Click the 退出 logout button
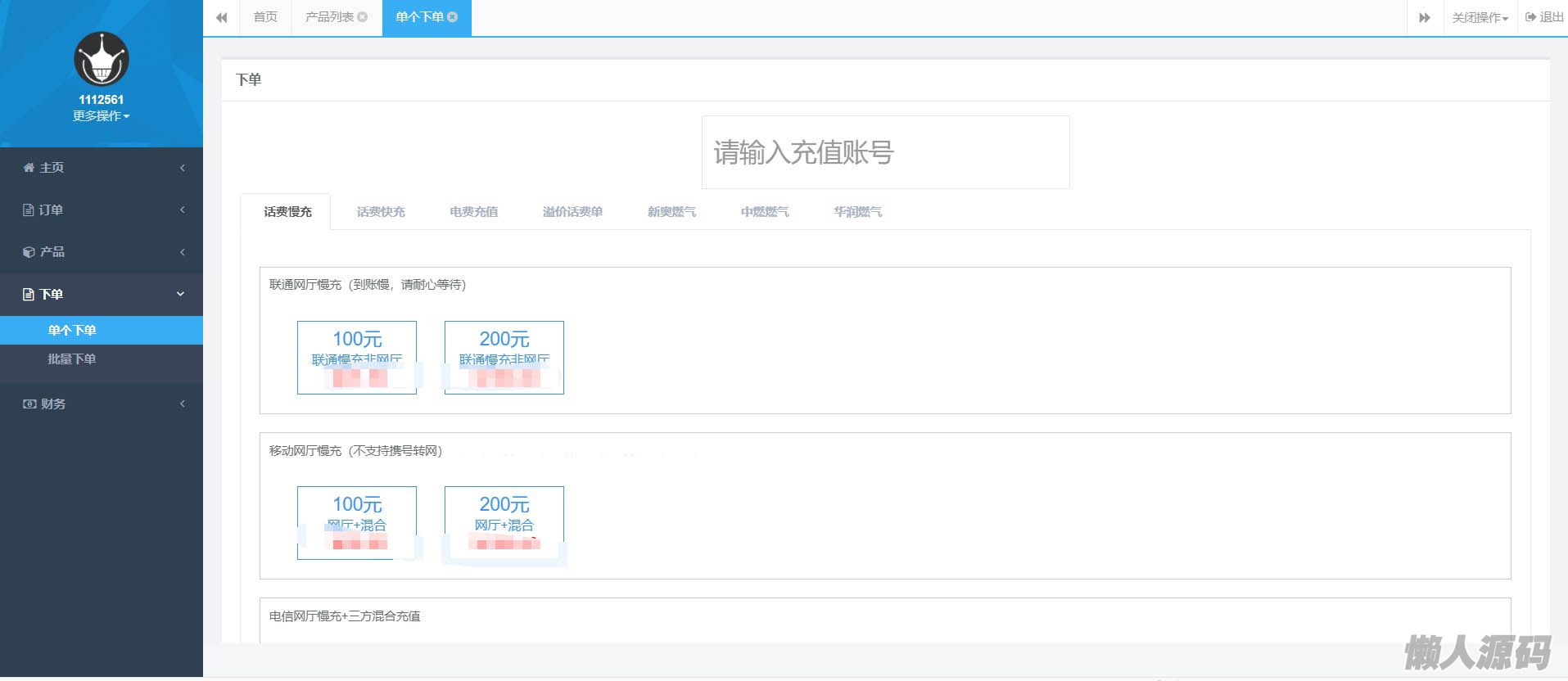Screen dimensions: 1568x681 pyautogui.click(x=1544, y=17)
